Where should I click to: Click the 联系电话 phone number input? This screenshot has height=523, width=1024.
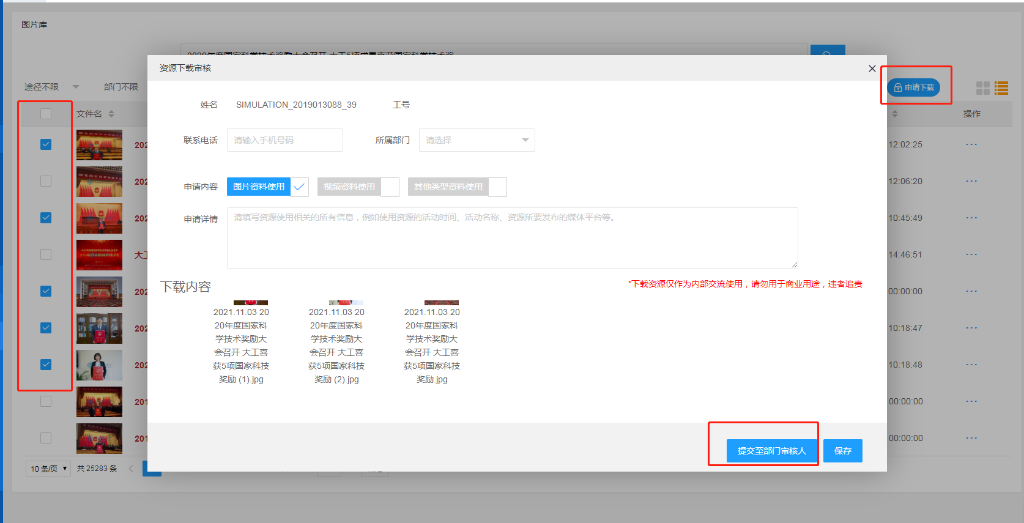285,140
